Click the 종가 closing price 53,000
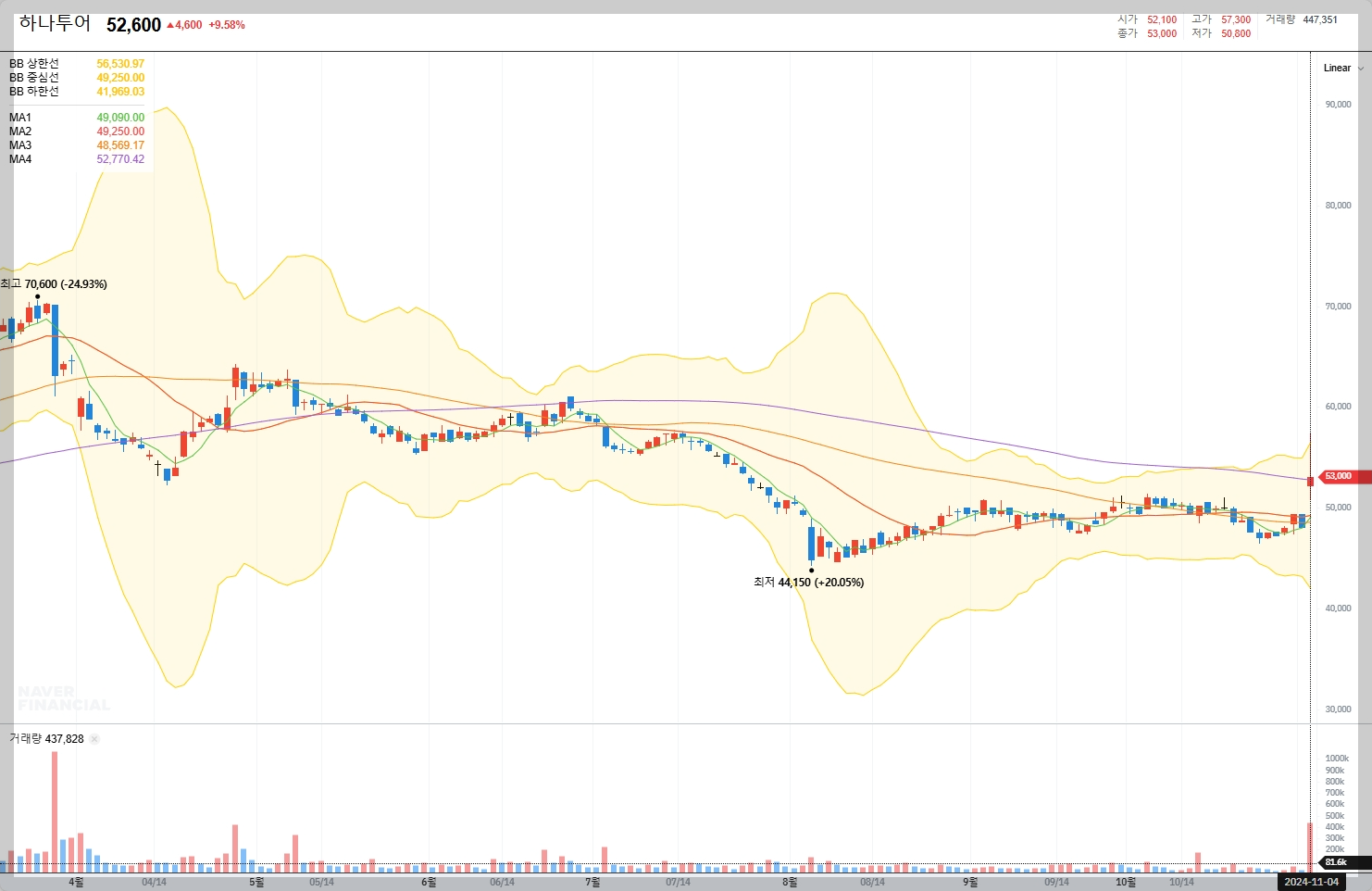Screen dimensions: 1372x891 (1162, 33)
